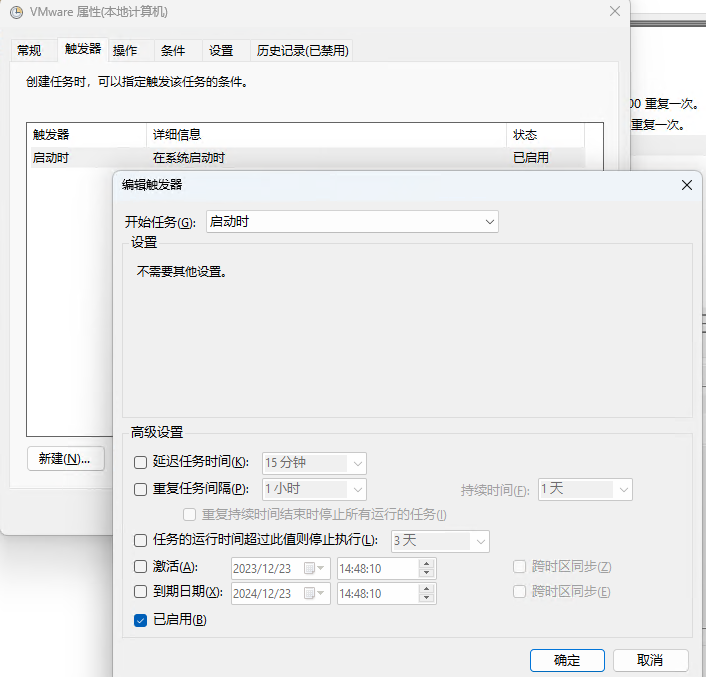The image size is (706, 677).
Task: Toggle the 到期日期 checkbox
Action: (141, 593)
